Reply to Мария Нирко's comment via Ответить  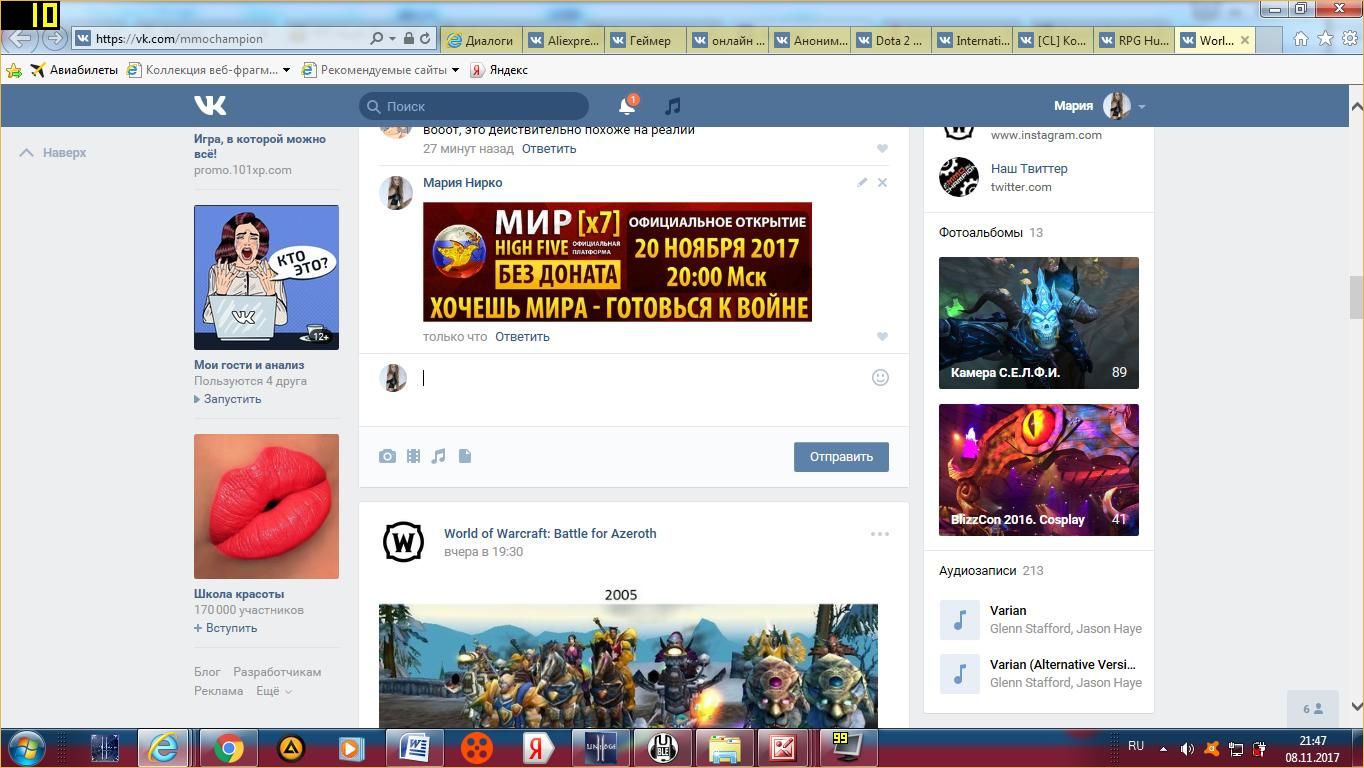[522, 336]
